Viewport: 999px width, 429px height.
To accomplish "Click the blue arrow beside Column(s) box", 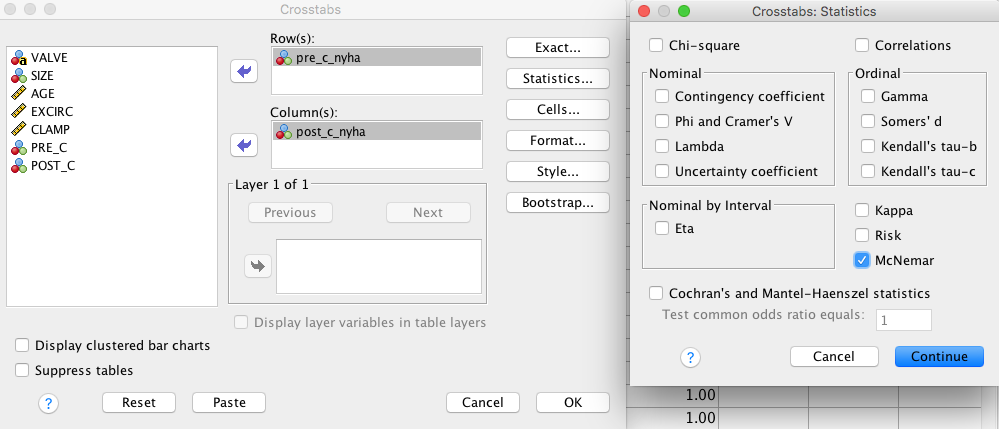I will click(x=244, y=145).
